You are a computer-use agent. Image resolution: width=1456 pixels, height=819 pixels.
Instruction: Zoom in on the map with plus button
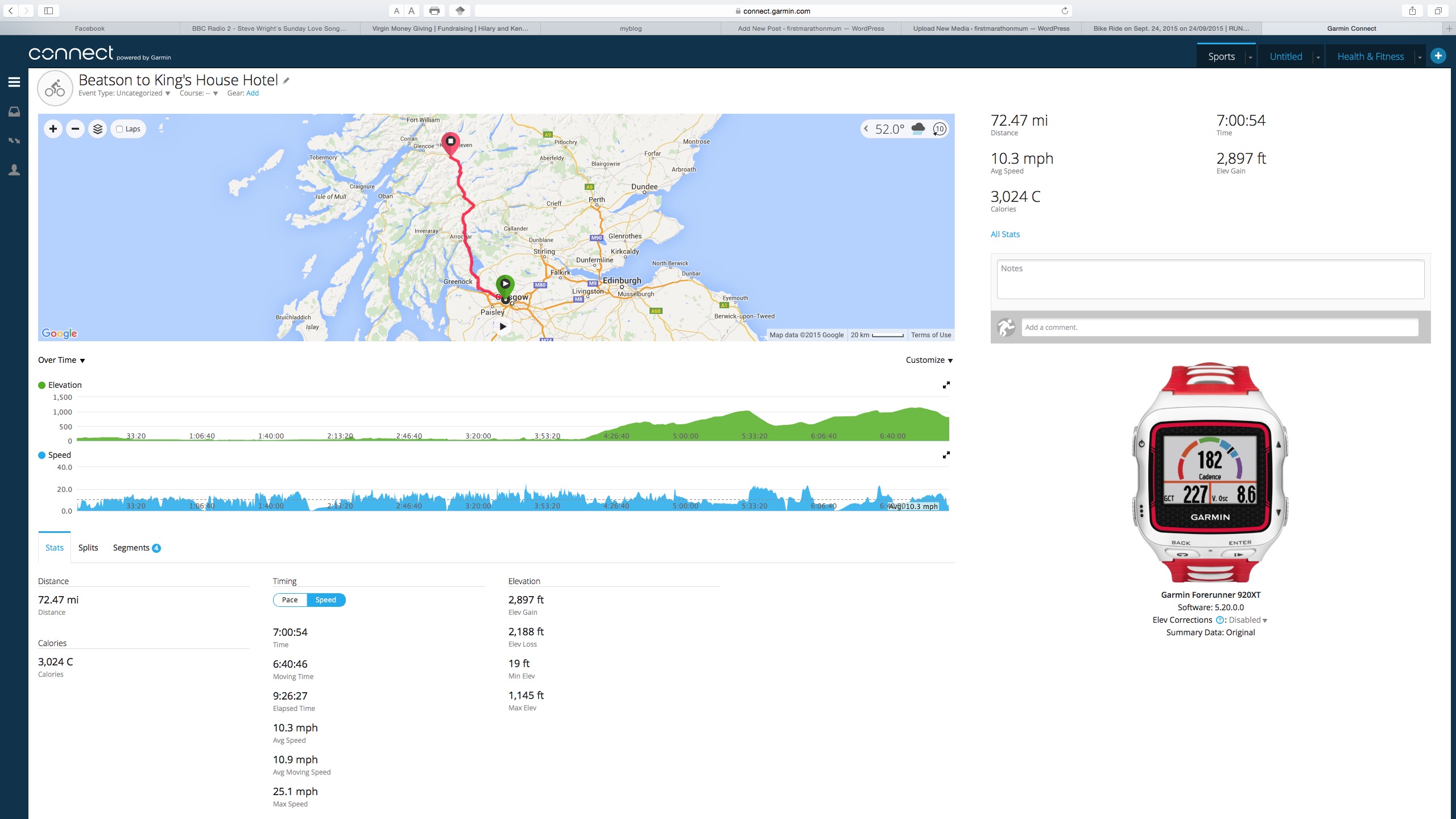pos(53,129)
